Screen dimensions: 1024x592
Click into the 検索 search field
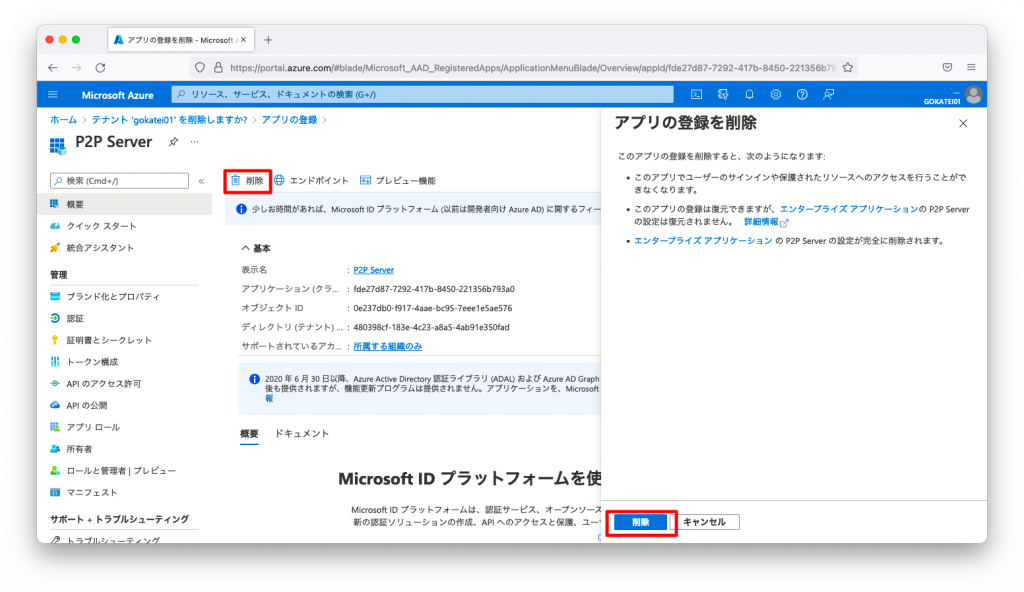(x=120, y=181)
